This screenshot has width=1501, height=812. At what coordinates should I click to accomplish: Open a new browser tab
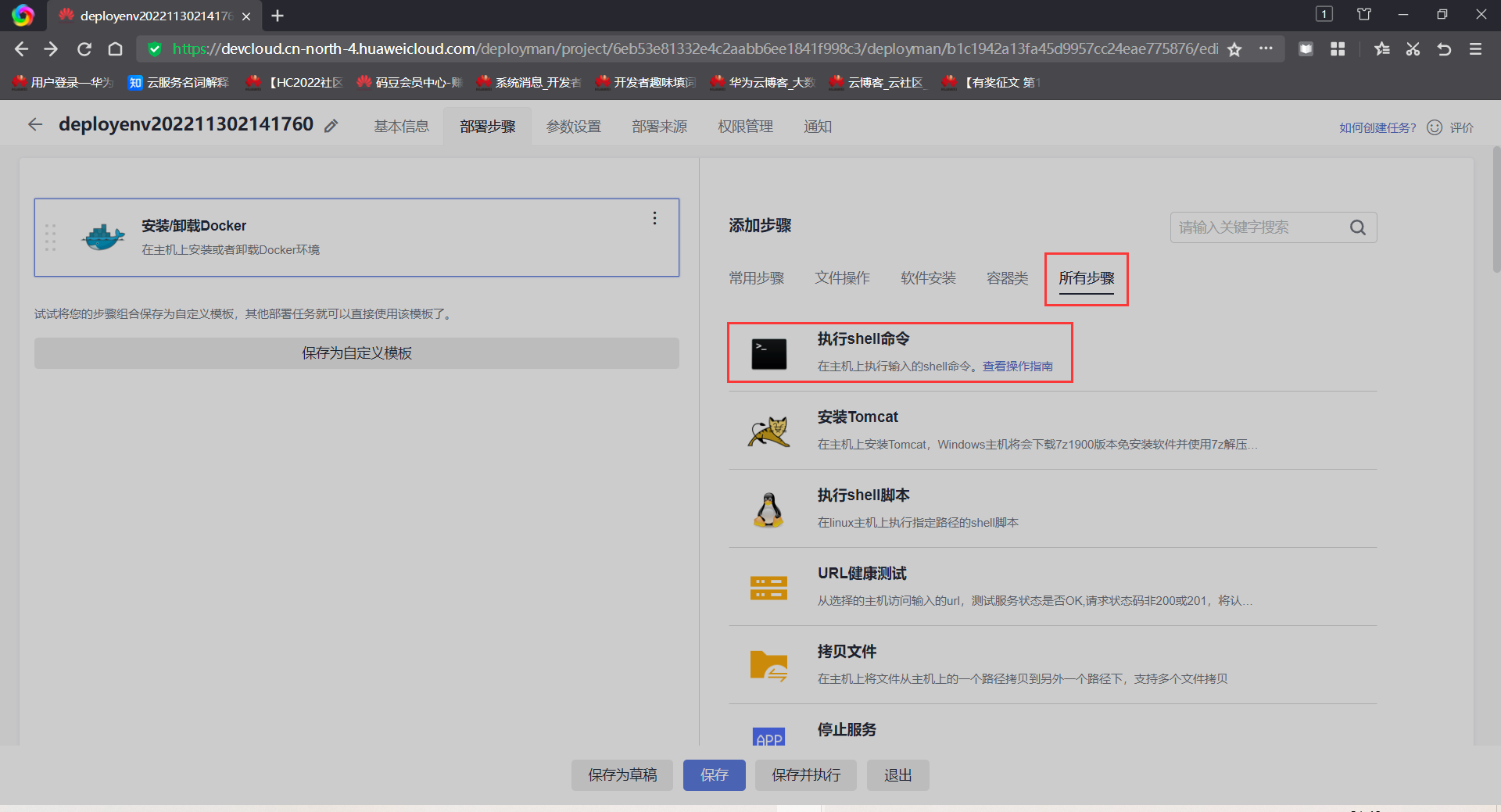point(278,16)
